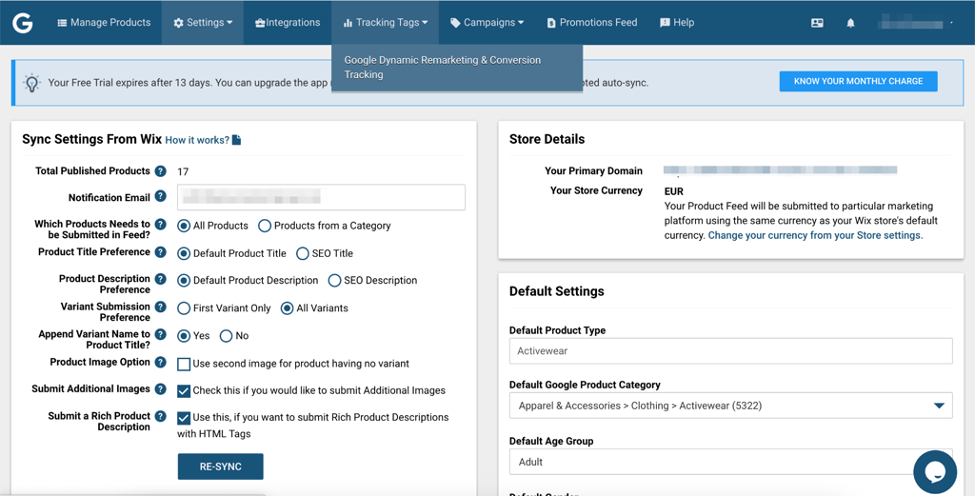This screenshot has height=497, width=977.
Task: Uncheck submit Additional Images checkbox
Action: click(x=184, y=391)
